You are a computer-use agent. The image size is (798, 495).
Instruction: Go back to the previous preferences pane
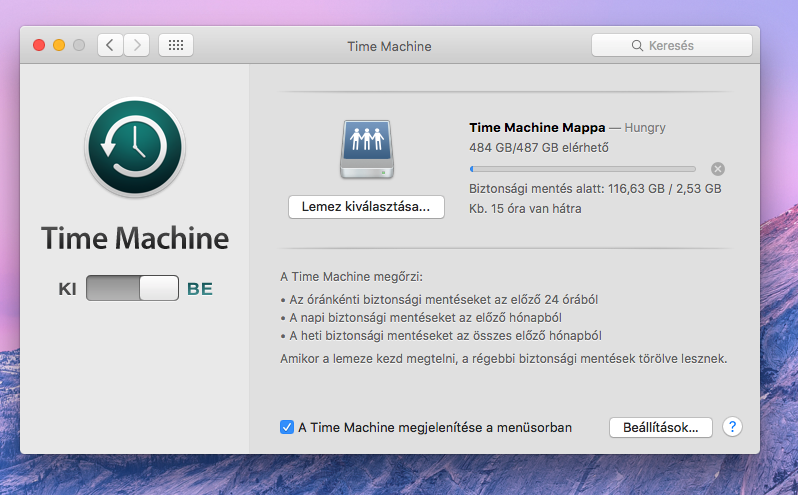click(109, 45)
